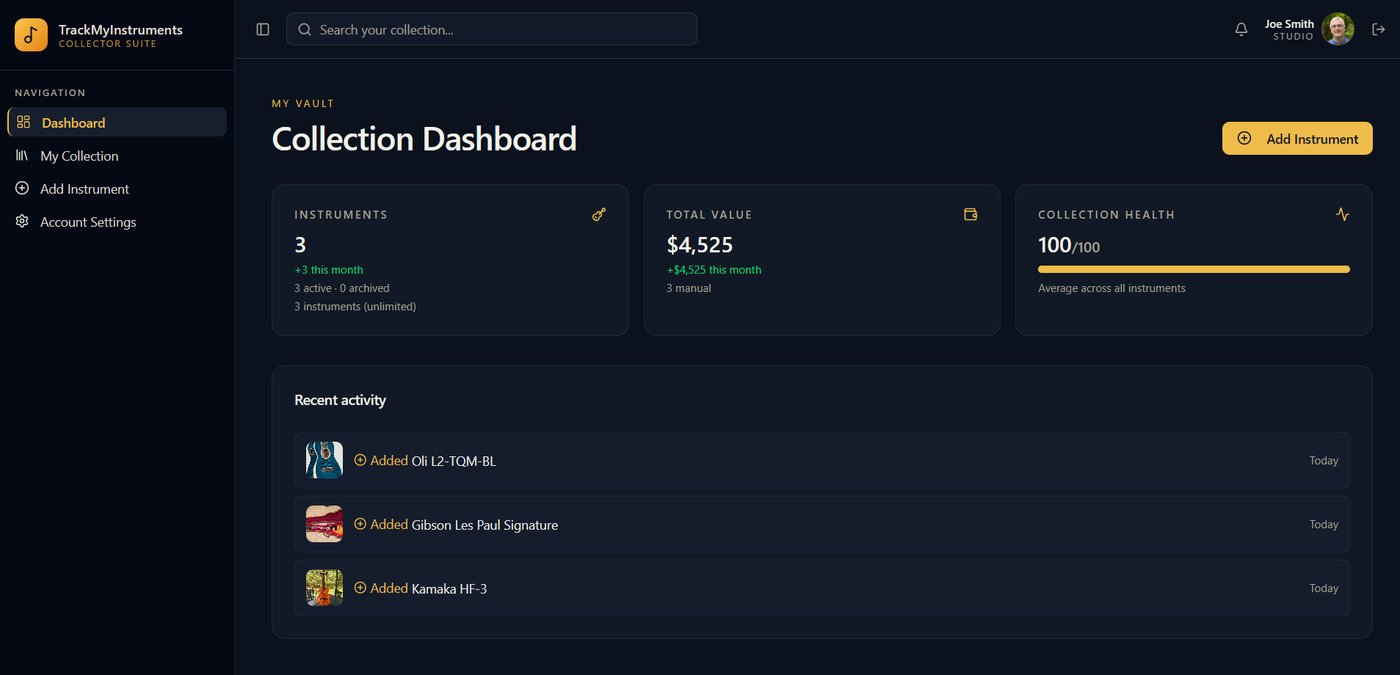Image resolution: width=1400 pixels, height=675 pixels.
Task: Click the TrackMyInstruments music note logo
Action: 31,35
